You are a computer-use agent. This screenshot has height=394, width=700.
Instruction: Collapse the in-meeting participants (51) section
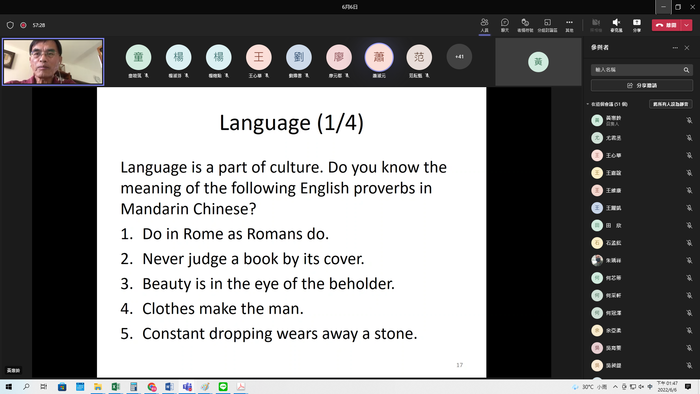588,104
